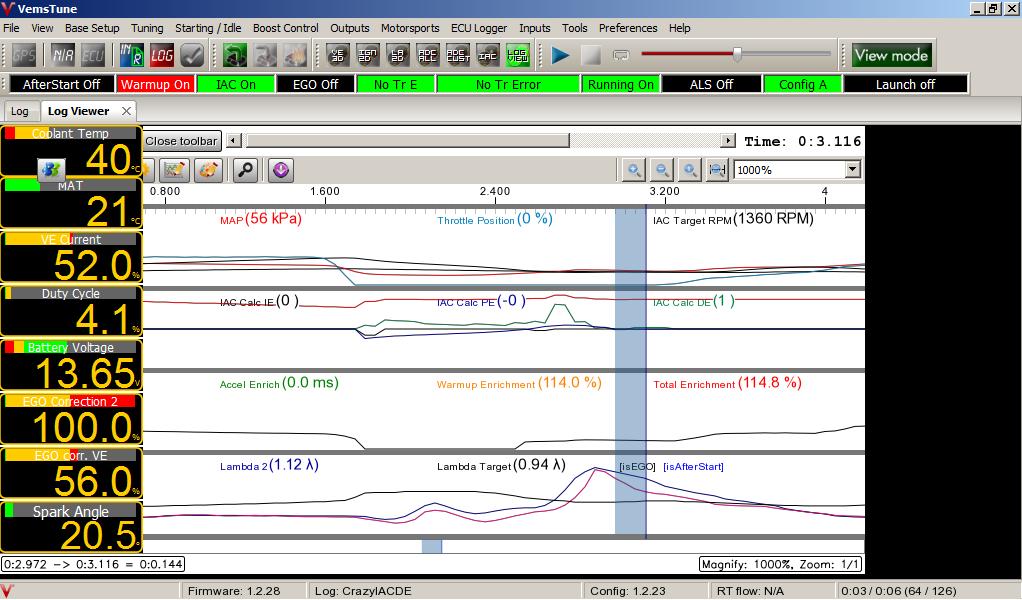The width and height of the screenshot is (1022, 600).
Task: Click the GPS toolbar icon
Action: coord(24,56)
